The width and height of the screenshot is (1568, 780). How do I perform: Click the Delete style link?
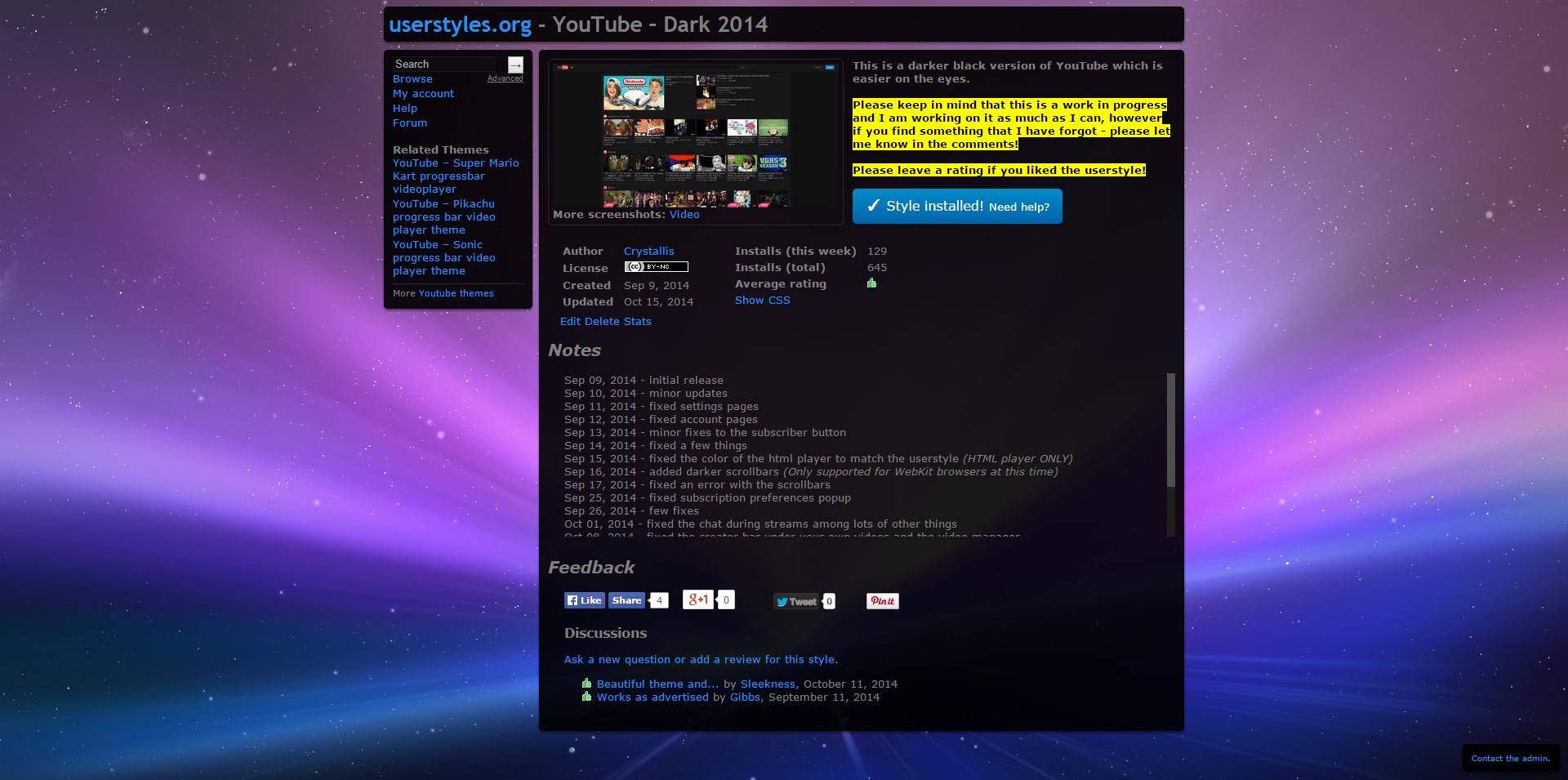pos(603,322)
